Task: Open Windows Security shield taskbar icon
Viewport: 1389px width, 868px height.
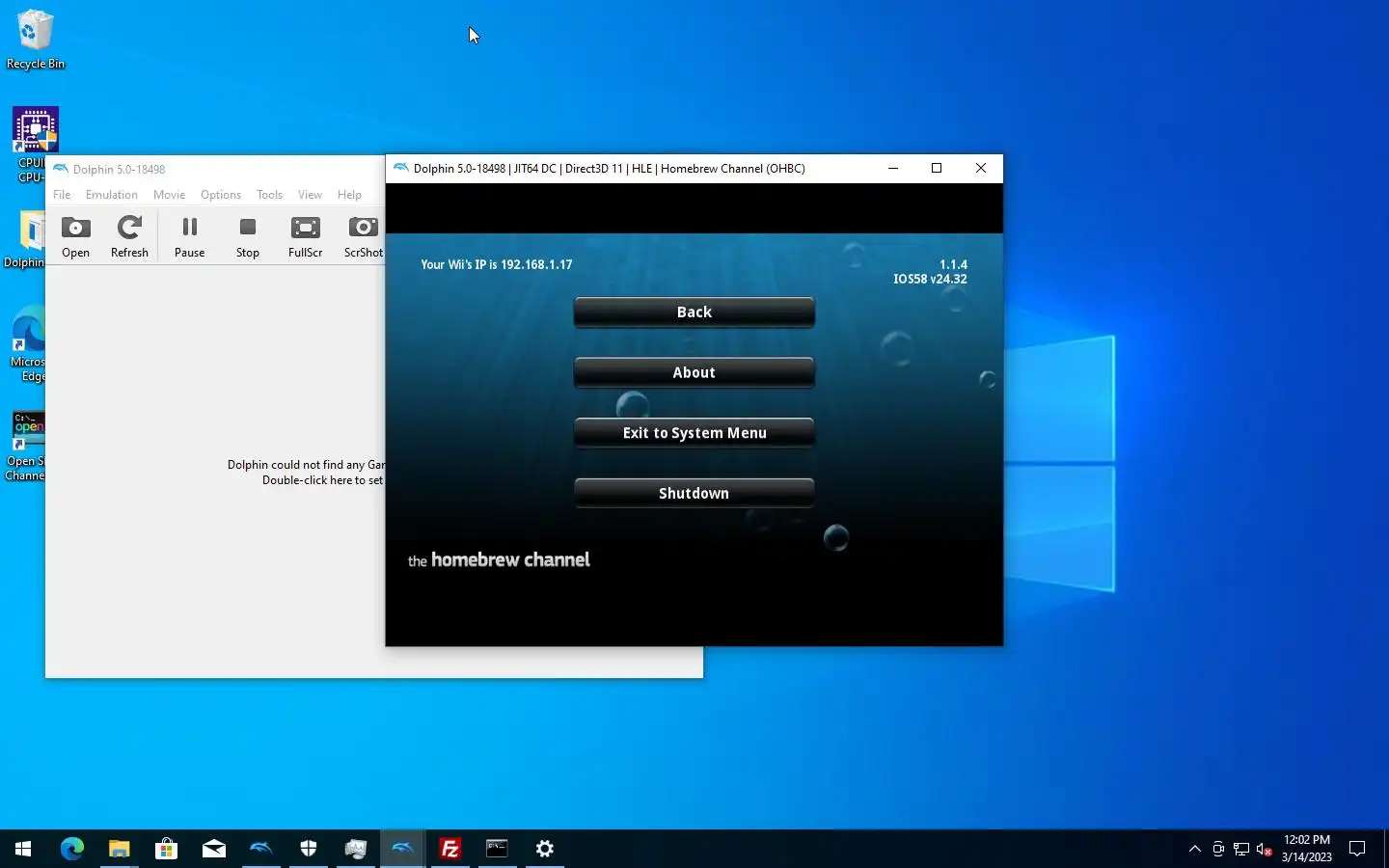Action: click(x=308, y=849)
